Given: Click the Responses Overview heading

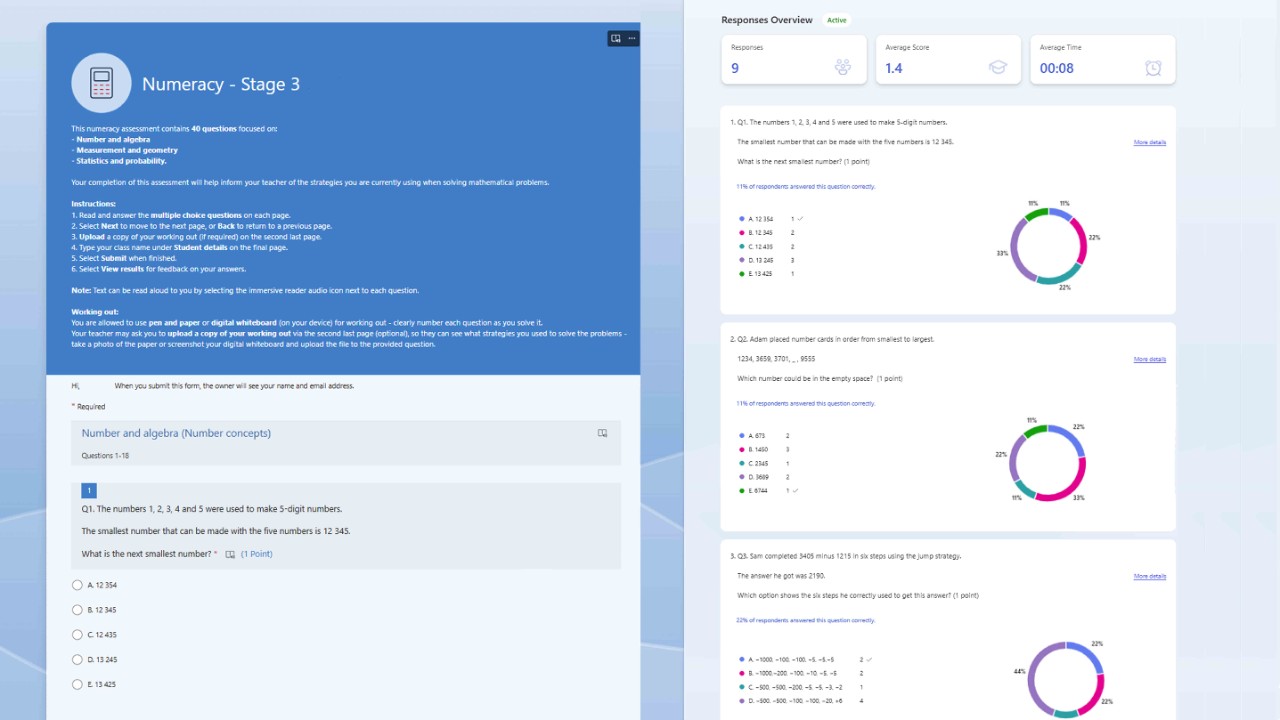Looking at the screenshot, I should coord(767,20).
